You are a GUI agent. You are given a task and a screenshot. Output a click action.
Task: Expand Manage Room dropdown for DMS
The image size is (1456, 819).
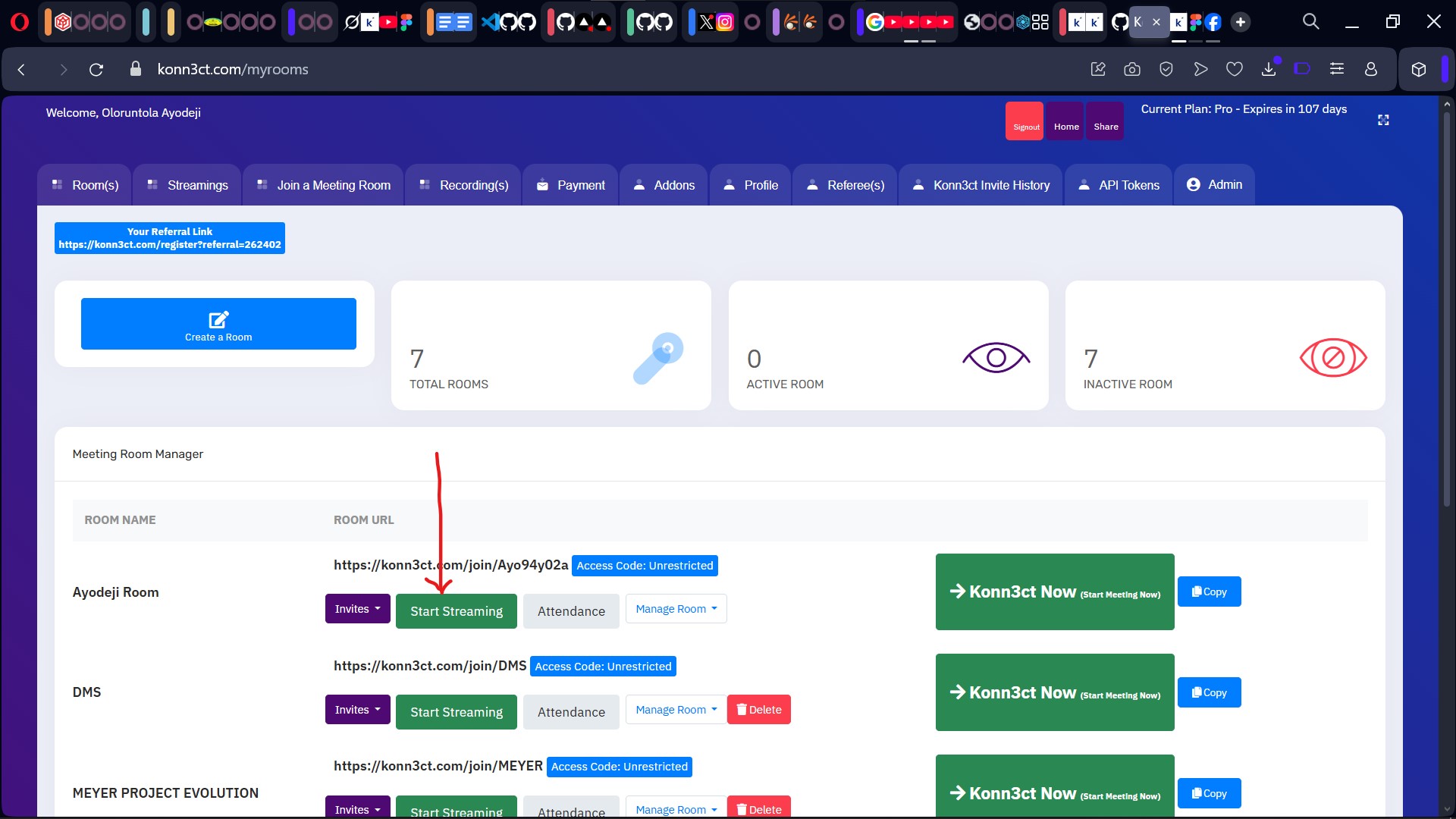(x=675, y=710)
